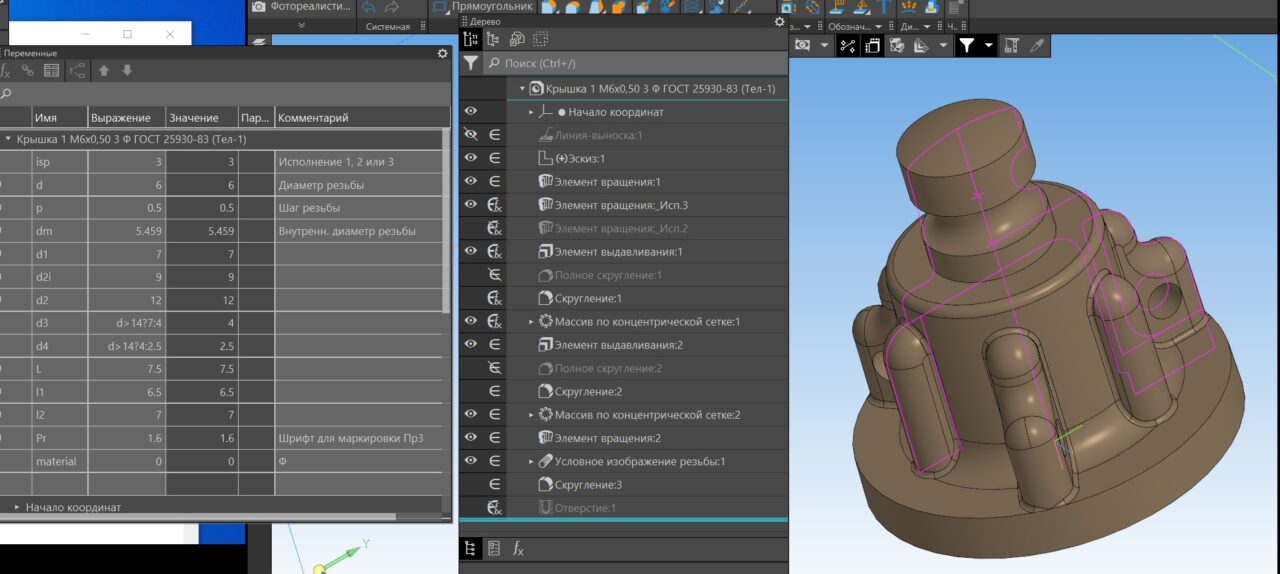
Task: Expand Массив по концентрической сетке:1
Action: click(x=531, y=322)
